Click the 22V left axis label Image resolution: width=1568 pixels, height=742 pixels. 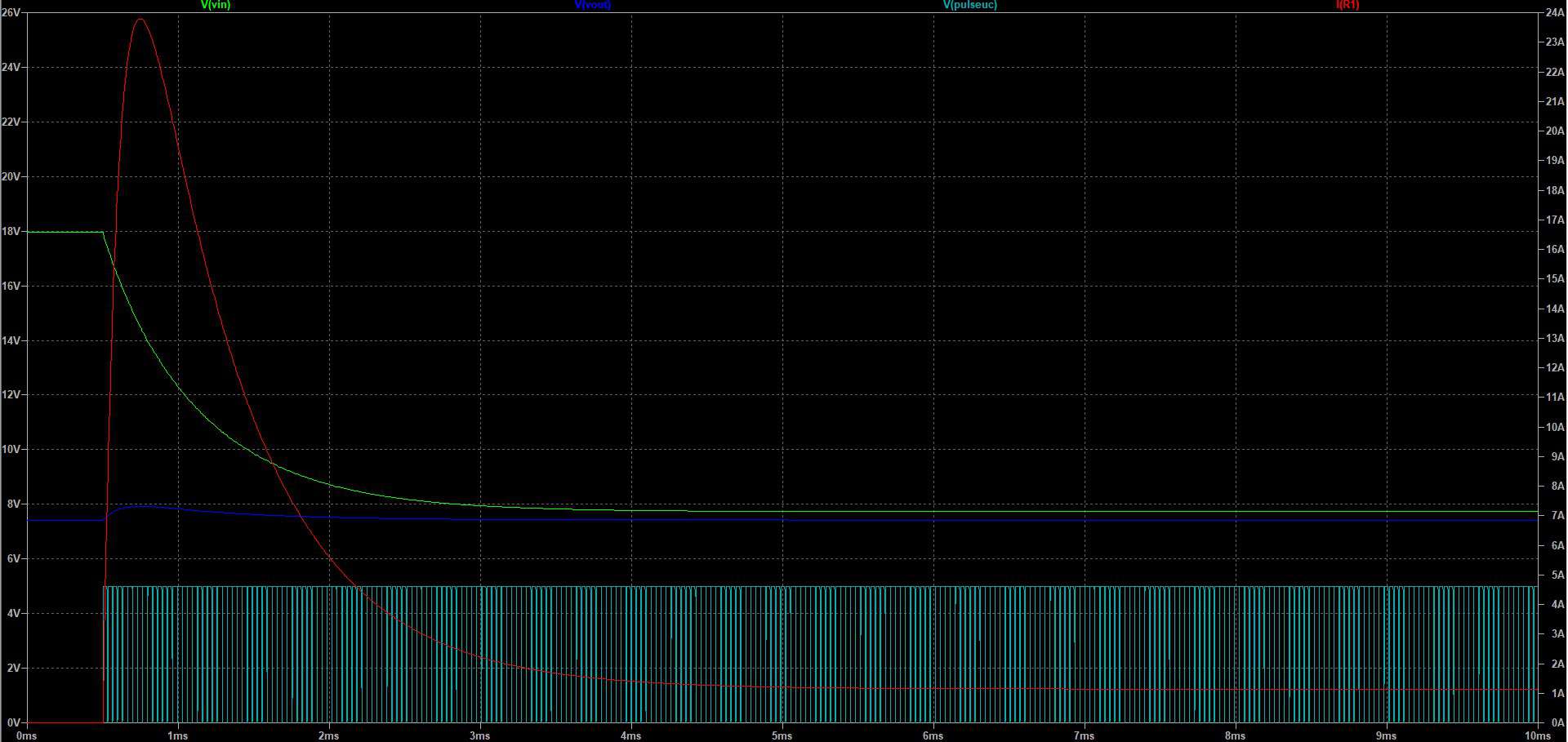pos(11,122)
